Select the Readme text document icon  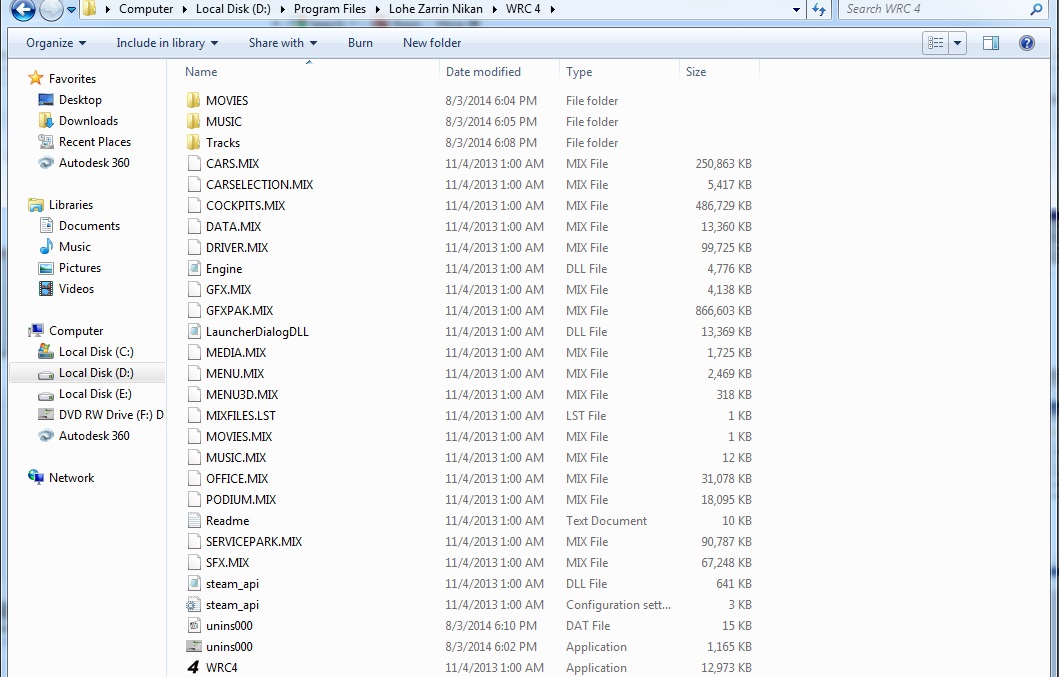(194, 520)
